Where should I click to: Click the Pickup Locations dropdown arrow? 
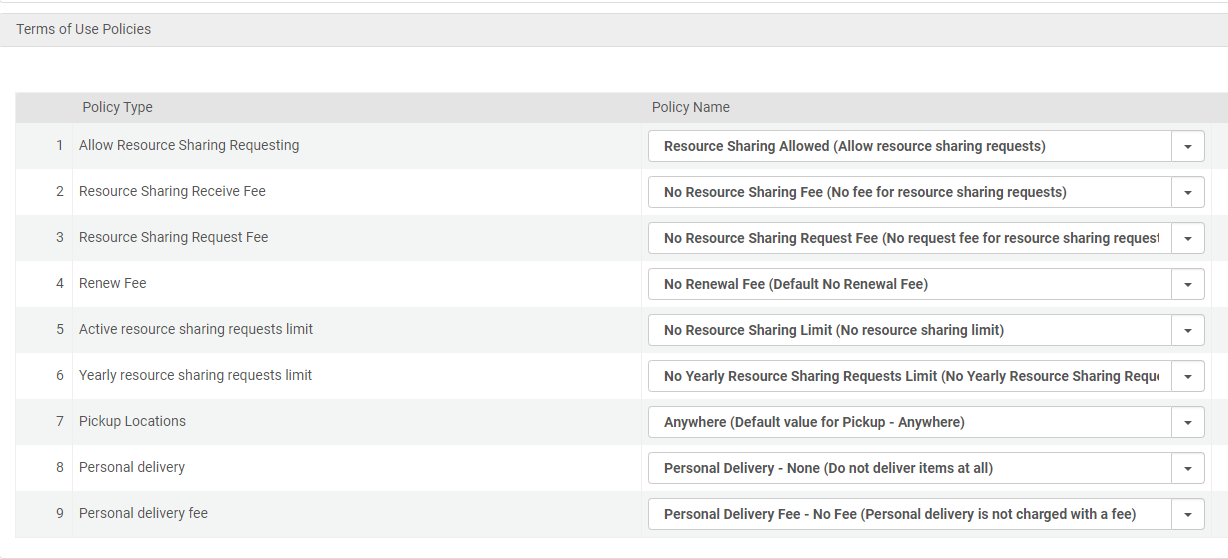[1187, 422]
